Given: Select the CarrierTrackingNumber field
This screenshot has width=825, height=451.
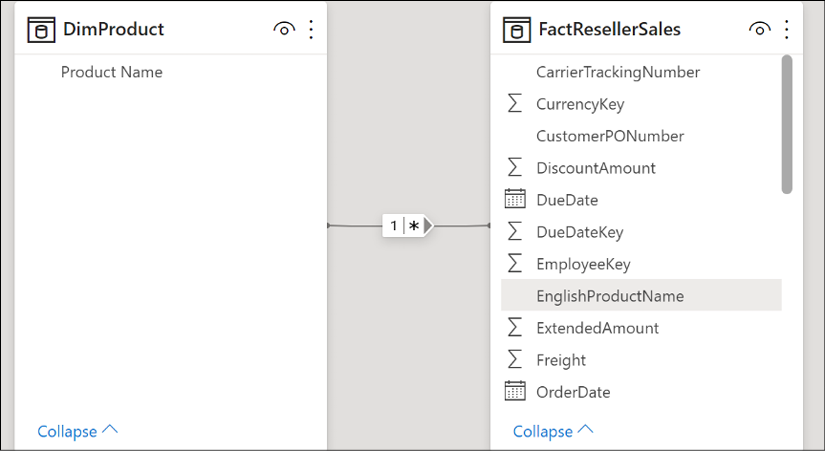Looking at the screenshot, I should coord(641,72).
